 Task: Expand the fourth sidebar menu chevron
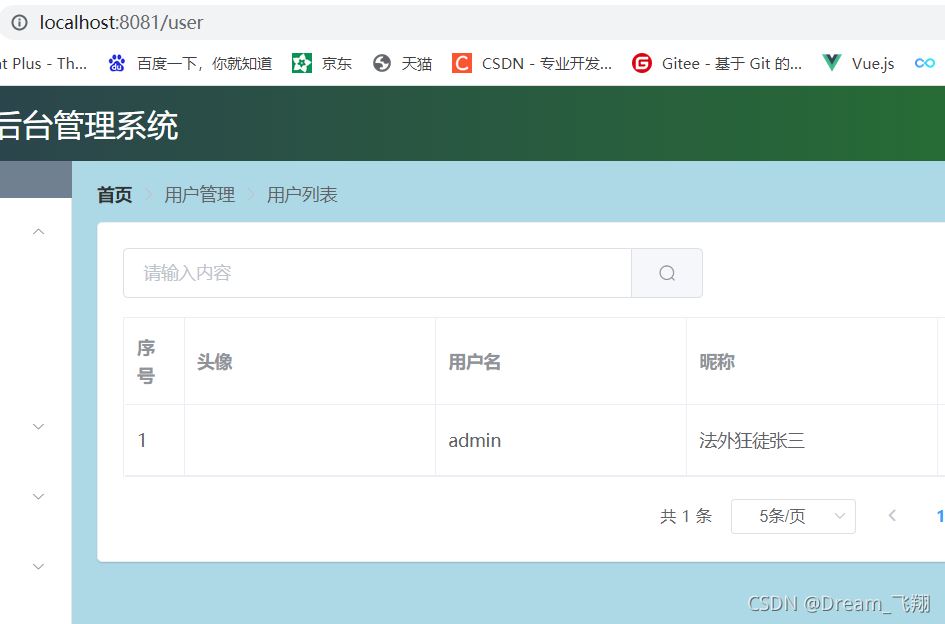click(39, 566)
